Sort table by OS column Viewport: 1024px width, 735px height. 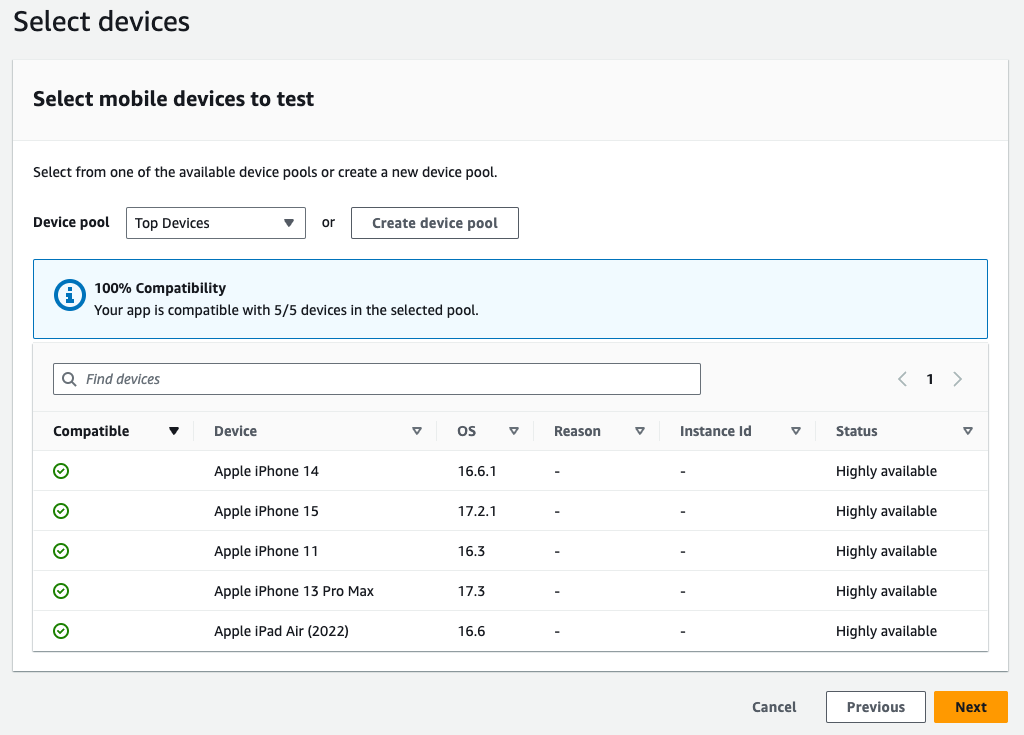tap(513, 431)
